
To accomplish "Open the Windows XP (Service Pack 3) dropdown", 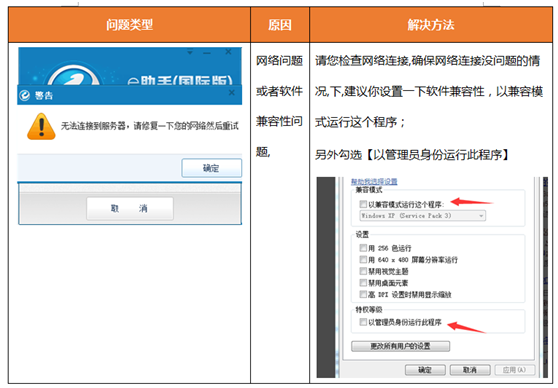I will [x=423, y=216].
